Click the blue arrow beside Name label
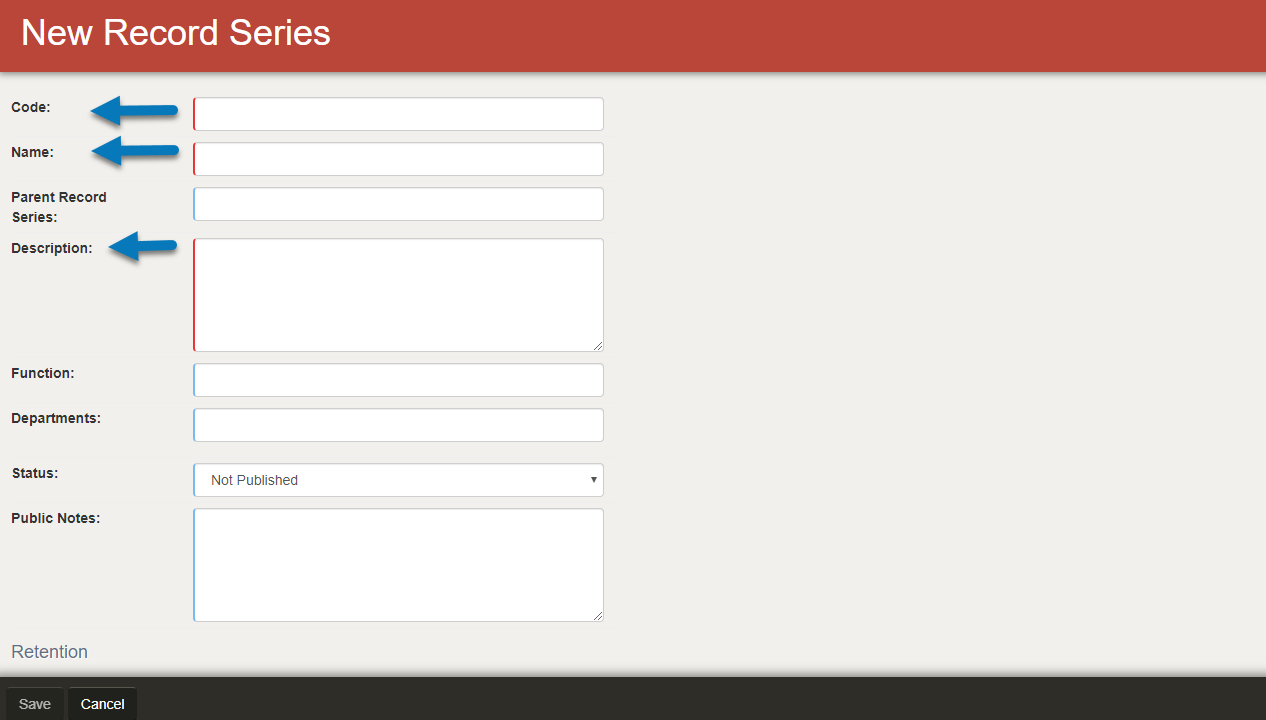 (134, 151)
